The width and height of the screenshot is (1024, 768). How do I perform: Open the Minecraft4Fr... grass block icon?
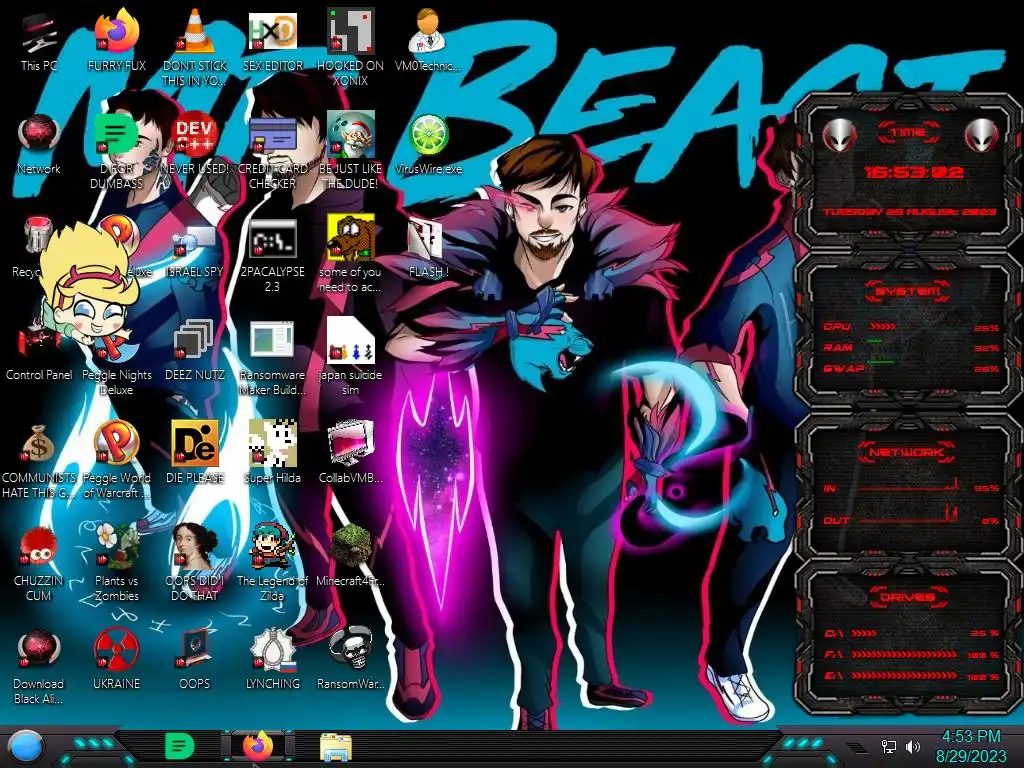pos(351,556)
